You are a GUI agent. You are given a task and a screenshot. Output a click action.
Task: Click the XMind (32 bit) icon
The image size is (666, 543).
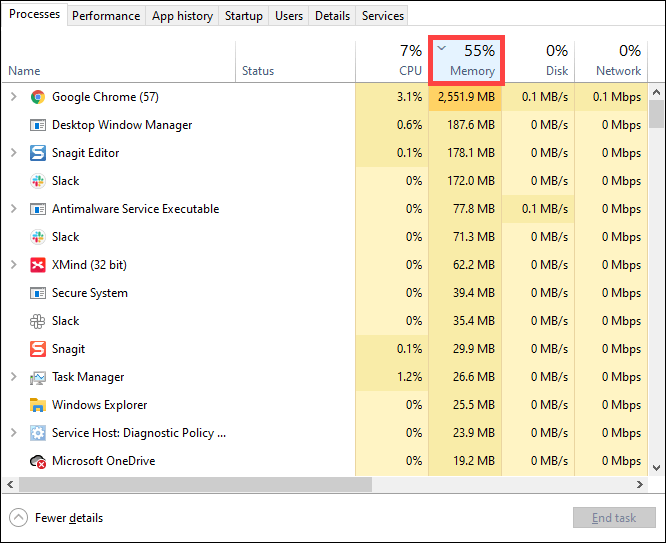point(38,265)
